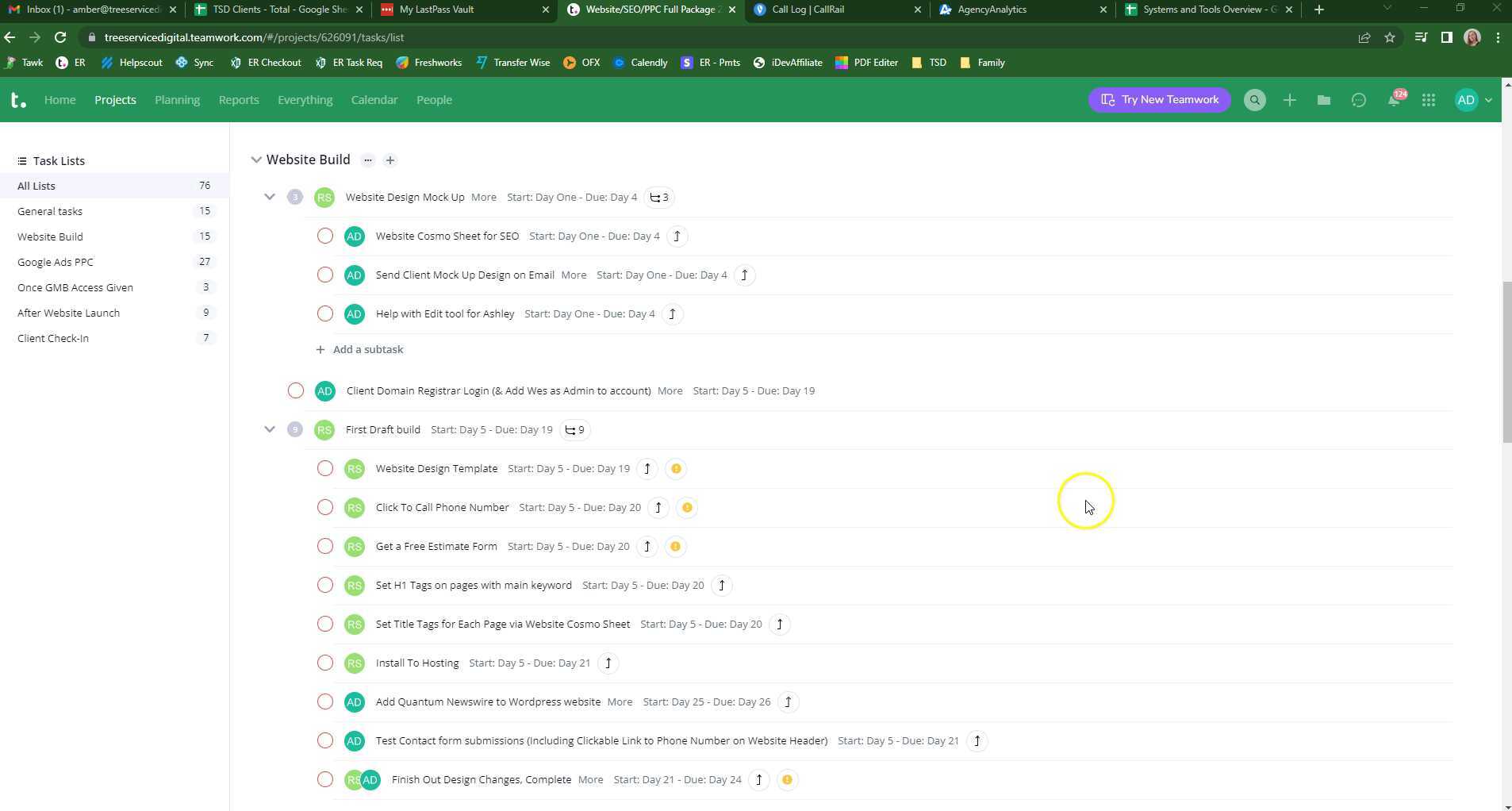1512x811 pixels.
Task: Collapse the Website Design Mock Up subtasks
Action: click(x=270, y=197)
